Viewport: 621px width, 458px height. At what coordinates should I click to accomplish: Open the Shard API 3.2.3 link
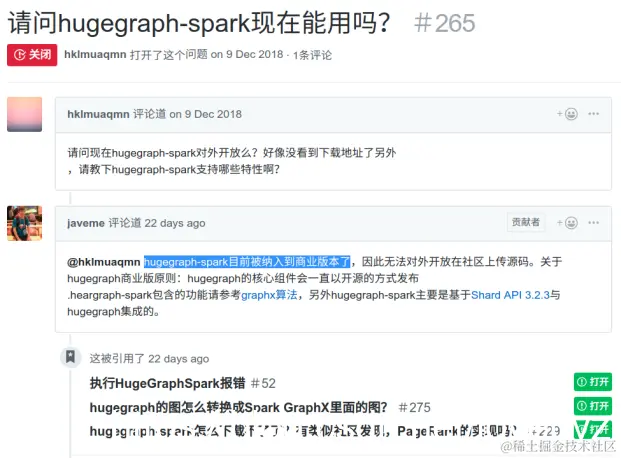click(x=510, y=295)
